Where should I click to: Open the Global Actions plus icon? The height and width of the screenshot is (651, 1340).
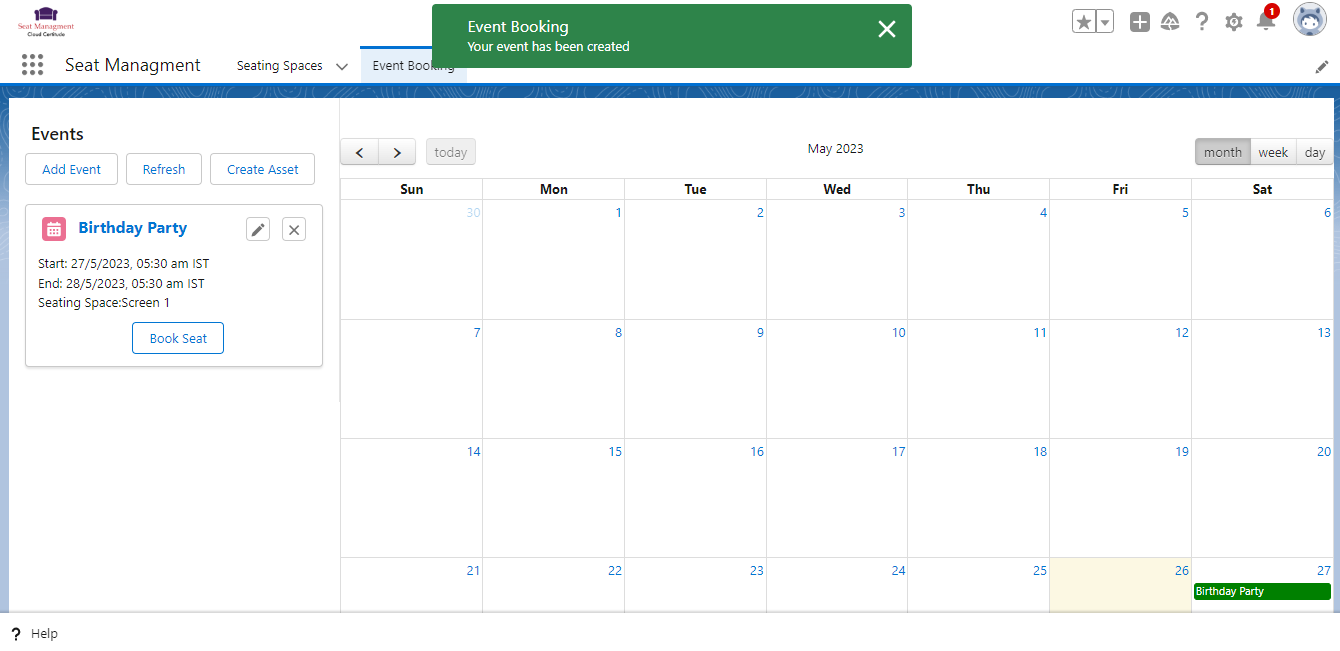click(1140, 22)
